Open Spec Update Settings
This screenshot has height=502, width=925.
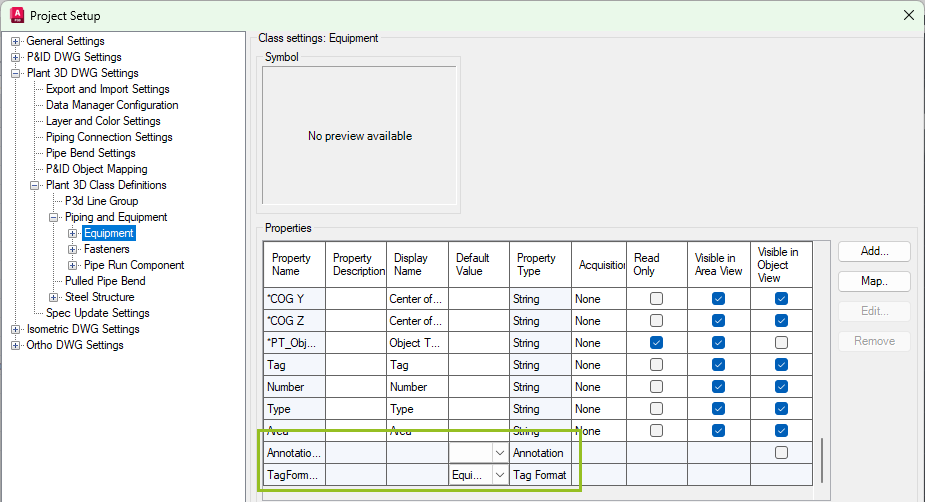[x=98, y=313]
